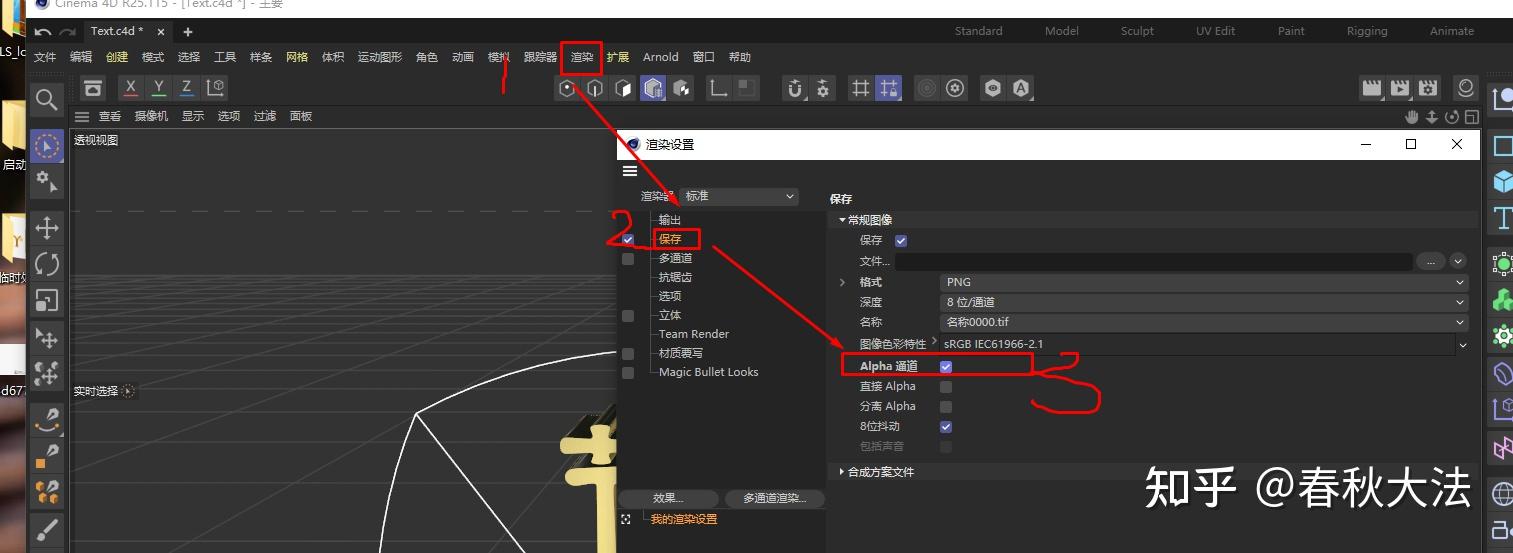The width and height of the screenshot is (1513, 553).
Task: Open the Arnold menu
Action: (661, 57)
